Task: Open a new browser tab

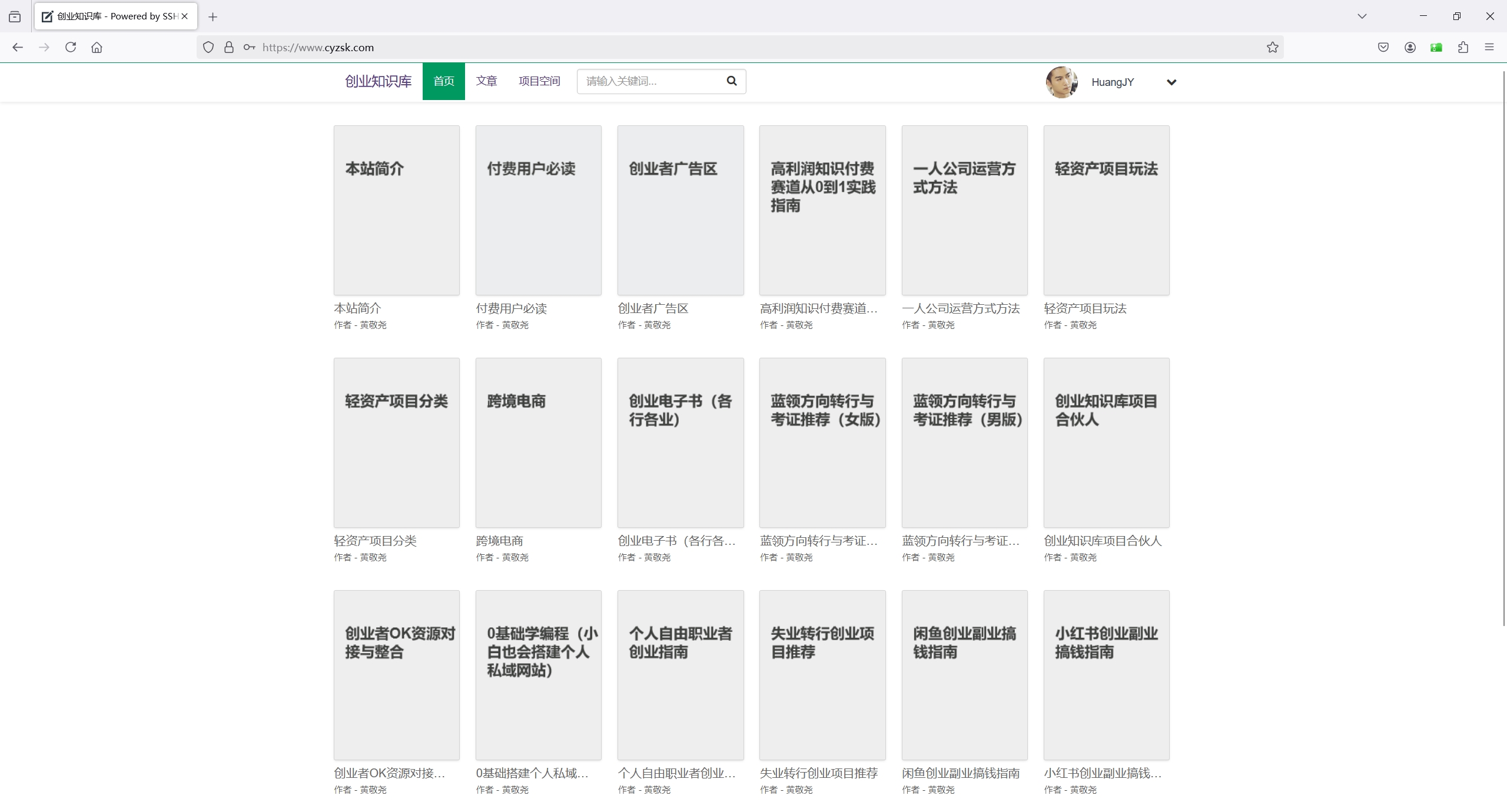Action: click(x=213, y=16)
